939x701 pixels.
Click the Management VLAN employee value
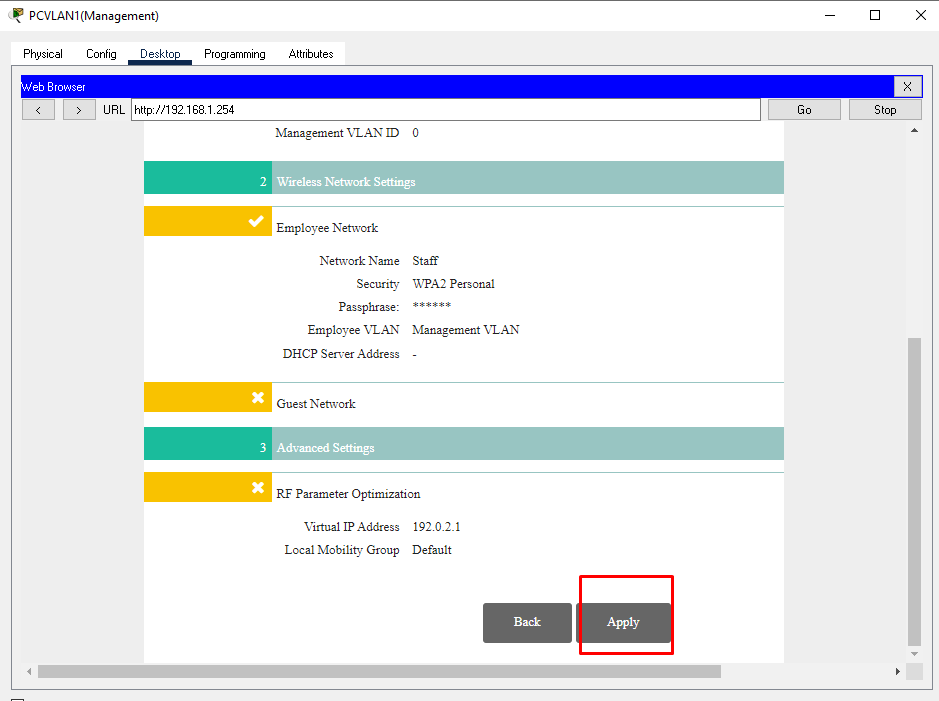coord(465,330)
